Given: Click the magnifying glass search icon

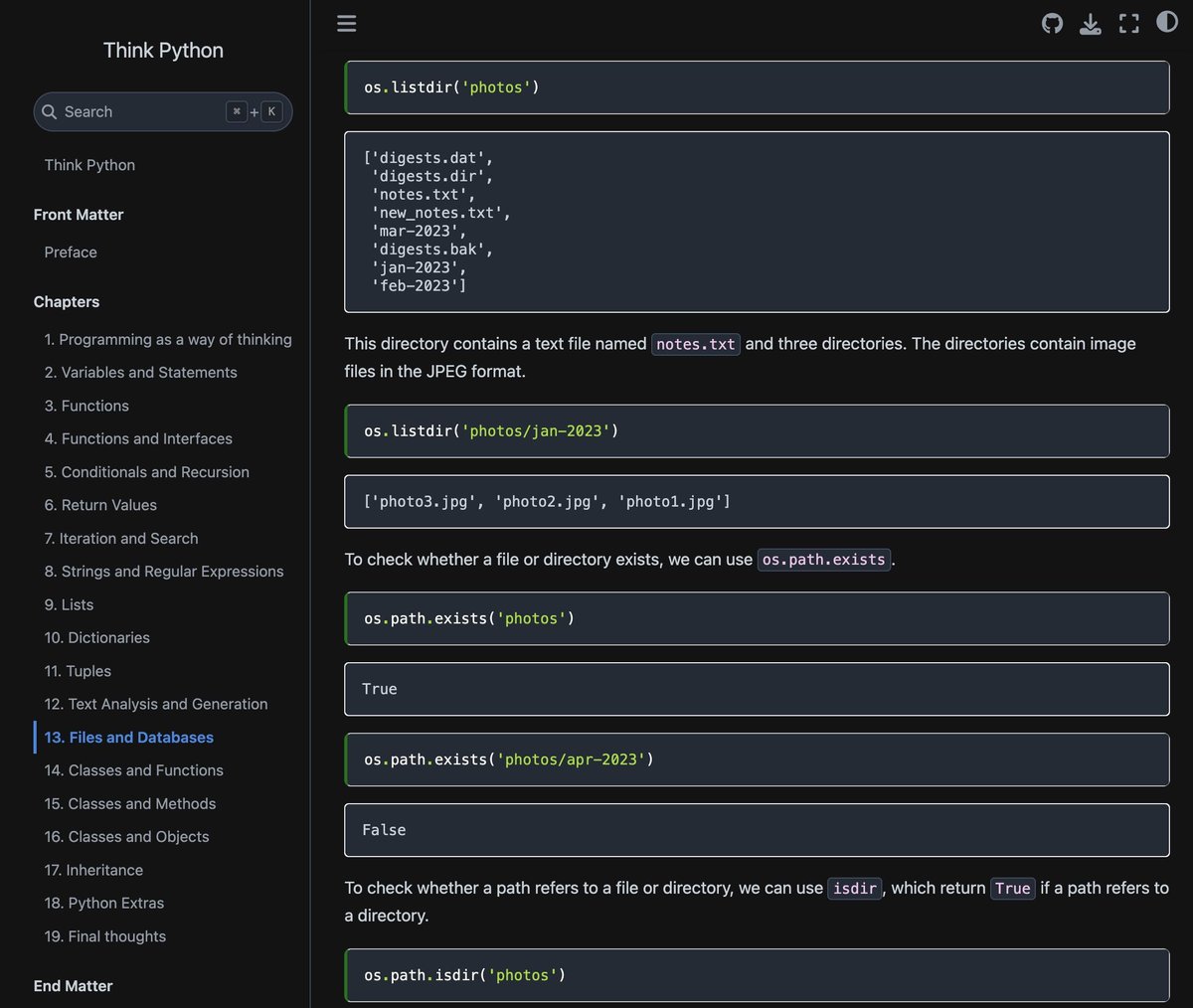Looking at the screenshot, I should point(50,111).
